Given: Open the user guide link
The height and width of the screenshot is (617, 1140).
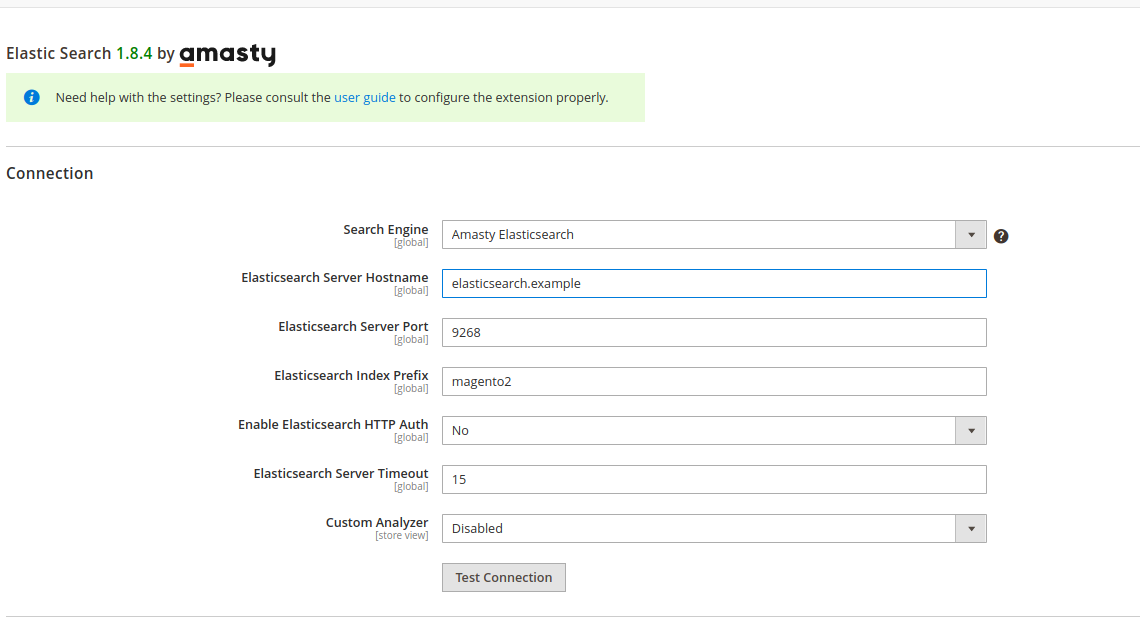Looking at the screenshot, I should click(364, 97).
